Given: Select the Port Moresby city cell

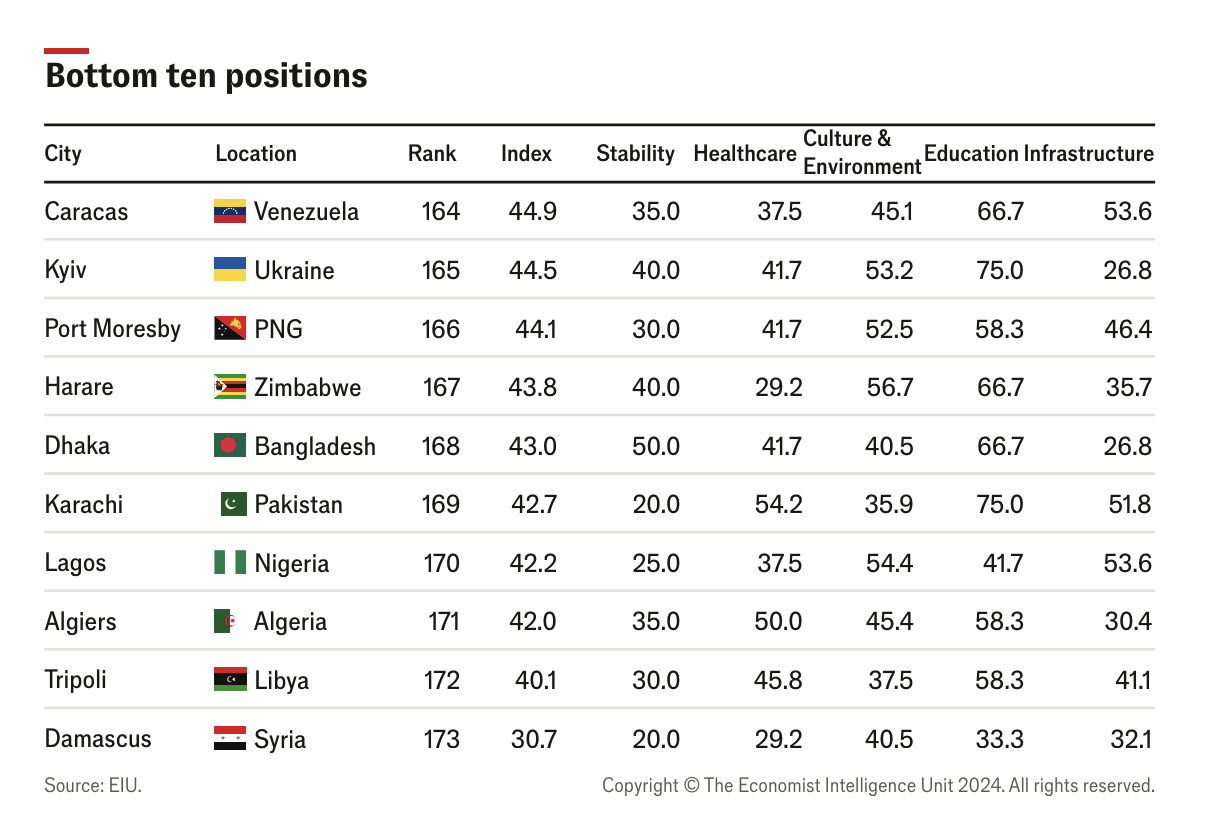Looking at the screenshot, I should (x=113, y=329).
